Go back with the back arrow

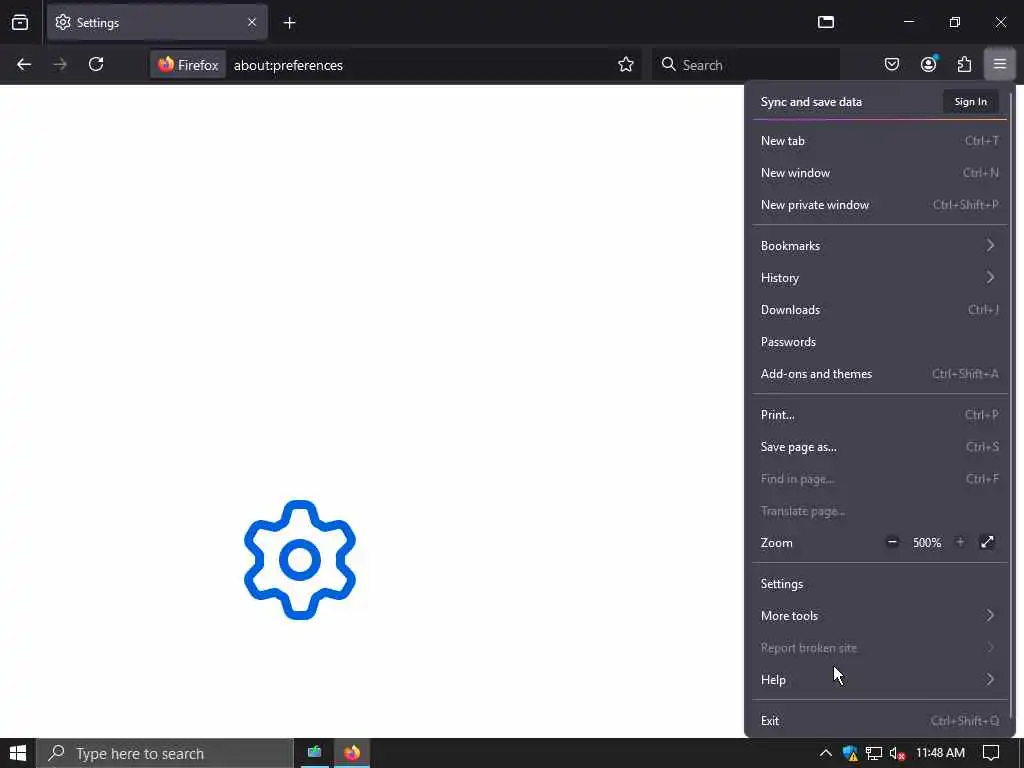[x=24, y=64]
